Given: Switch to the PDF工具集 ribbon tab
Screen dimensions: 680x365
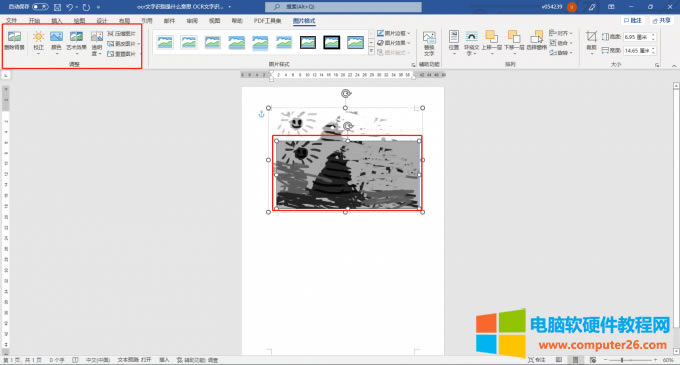Looking at the screenshot, I should 267,21.
